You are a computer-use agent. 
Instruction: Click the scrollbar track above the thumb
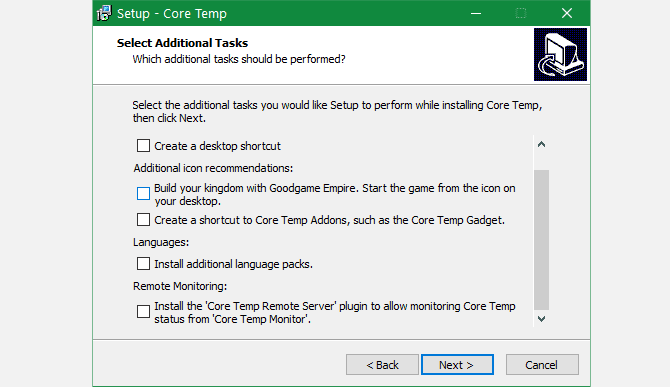tap(541, 161)
